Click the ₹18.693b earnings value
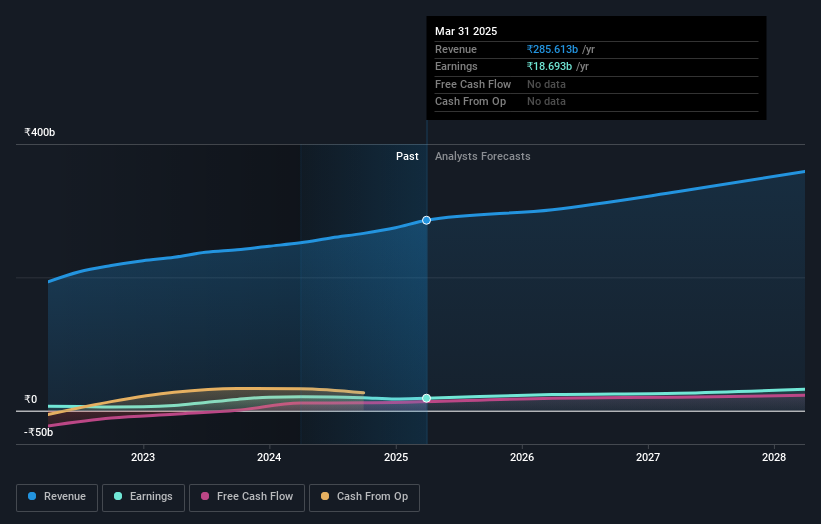 pos(549,66)
